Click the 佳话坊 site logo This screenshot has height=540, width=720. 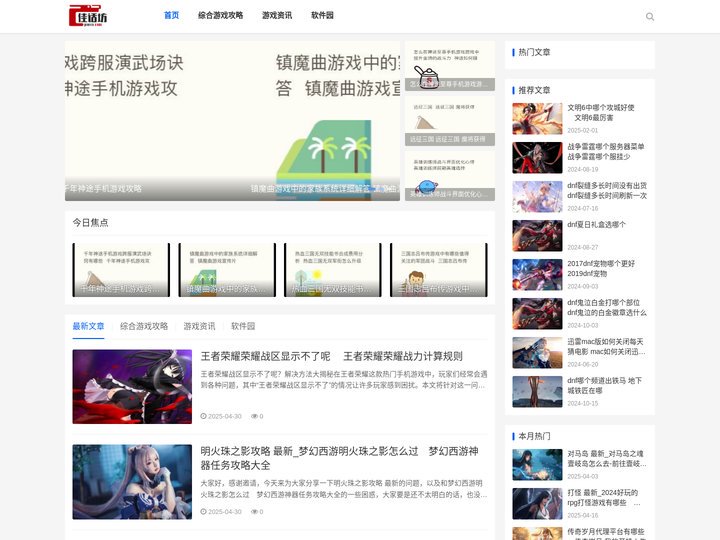pos(88,16)
